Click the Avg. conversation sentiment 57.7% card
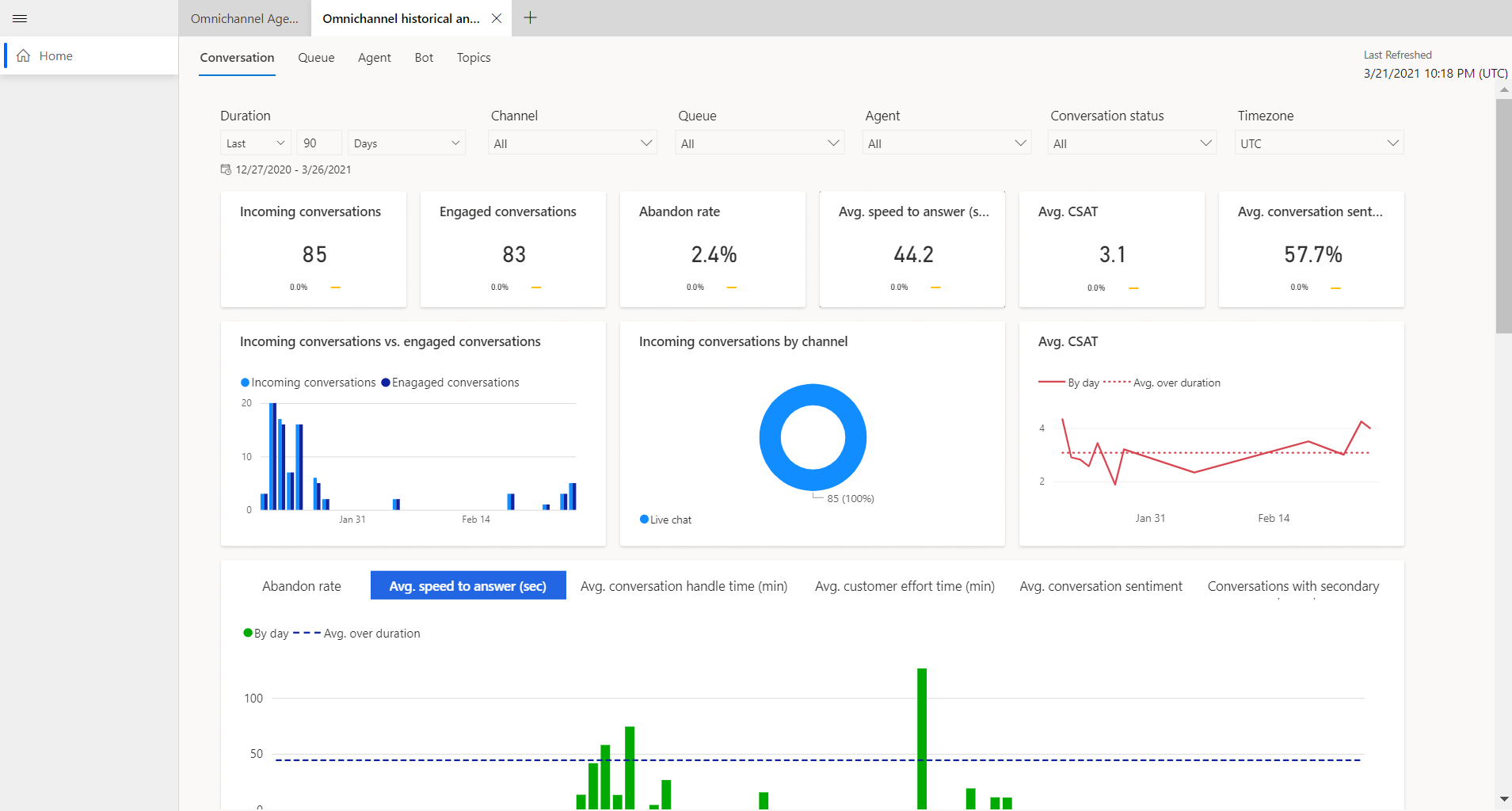 [1312, 249]
